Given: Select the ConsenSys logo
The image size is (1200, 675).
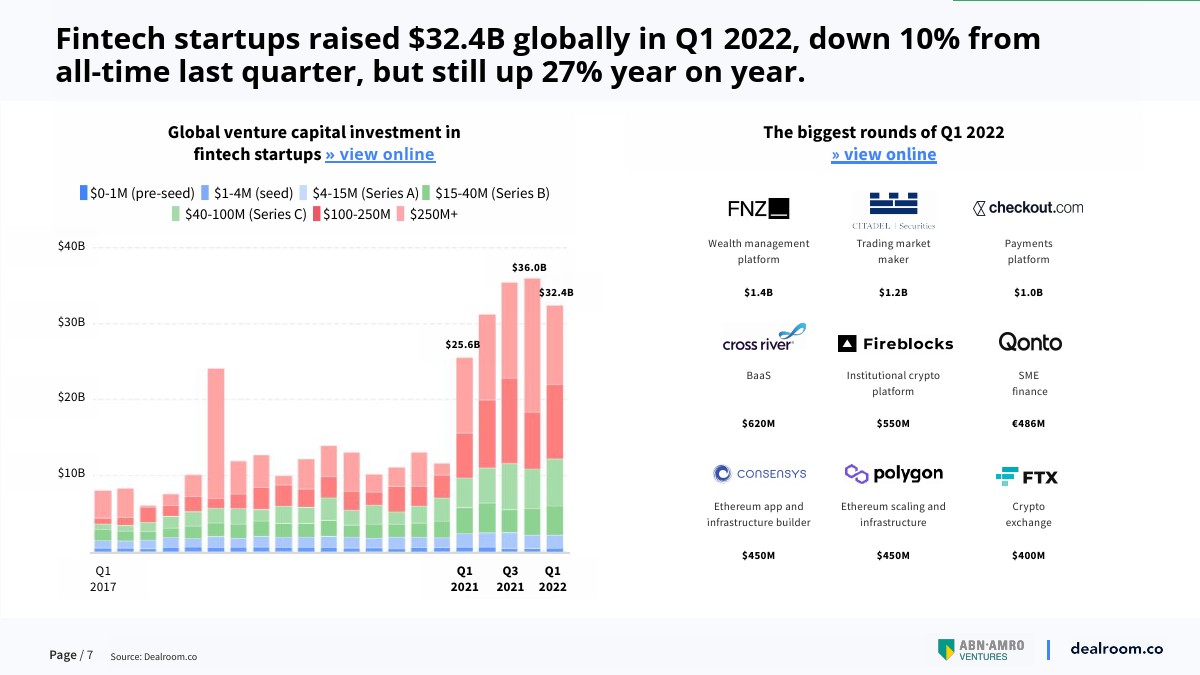Looking at the screenshot, I should coord(759,473).
